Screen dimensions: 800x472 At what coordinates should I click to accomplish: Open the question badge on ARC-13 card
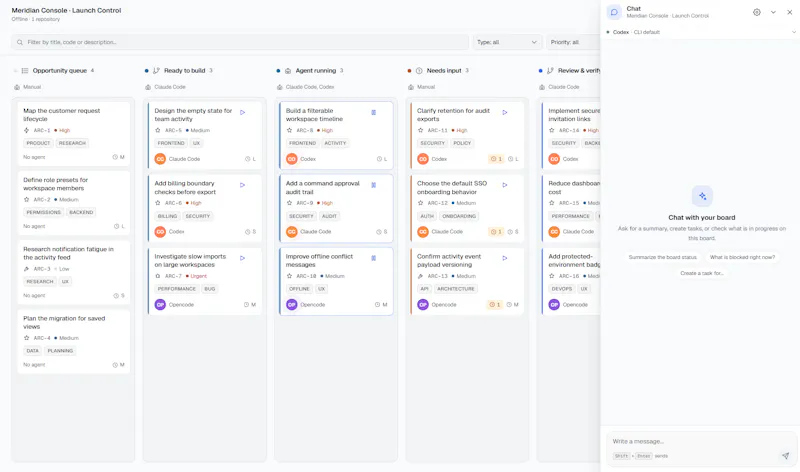(495, 305)
